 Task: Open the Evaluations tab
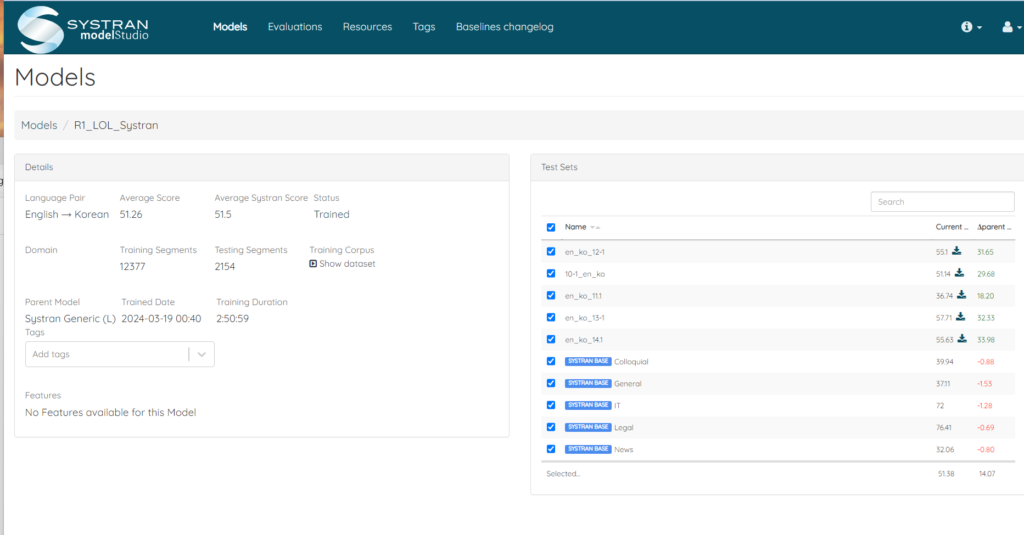click(x=295, y=27)
